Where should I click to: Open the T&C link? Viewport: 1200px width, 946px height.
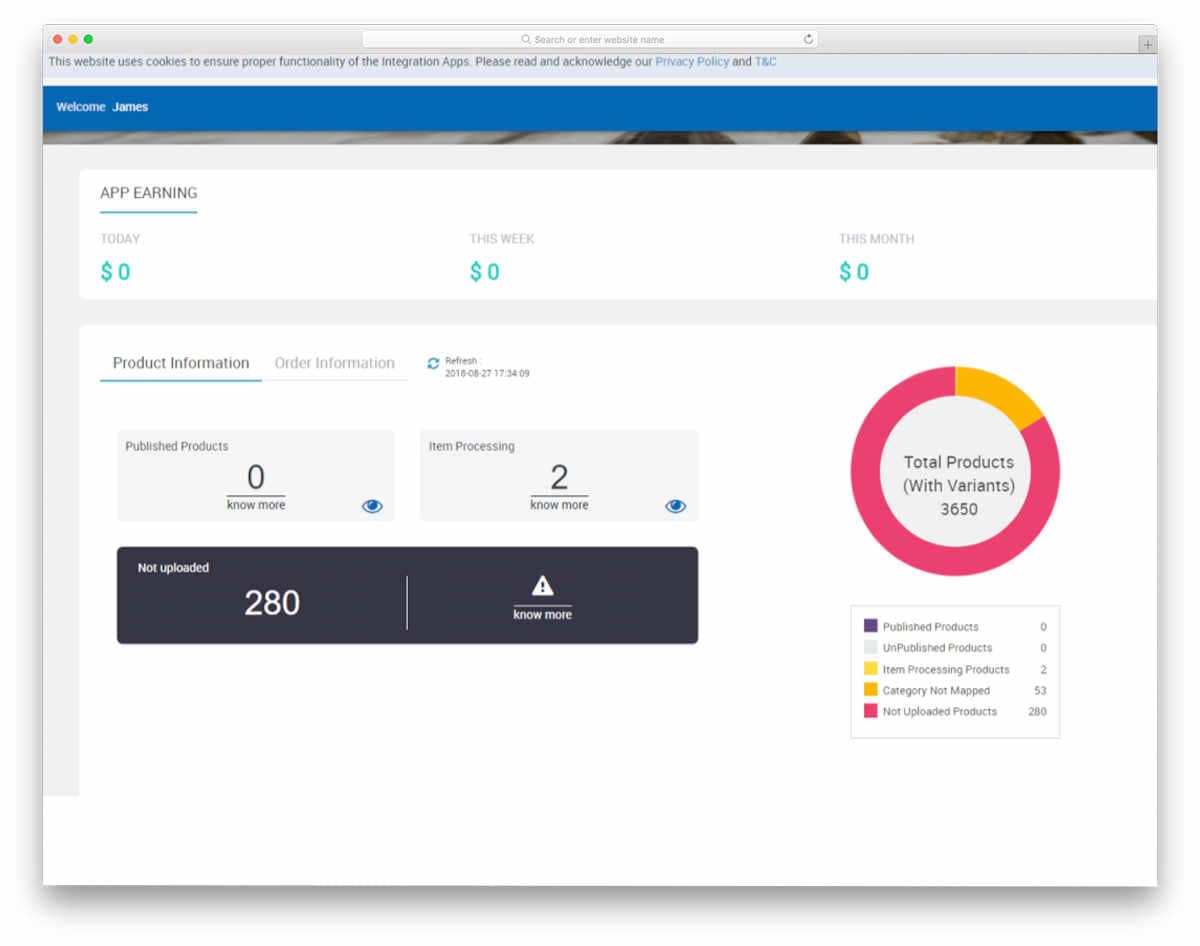765,62
